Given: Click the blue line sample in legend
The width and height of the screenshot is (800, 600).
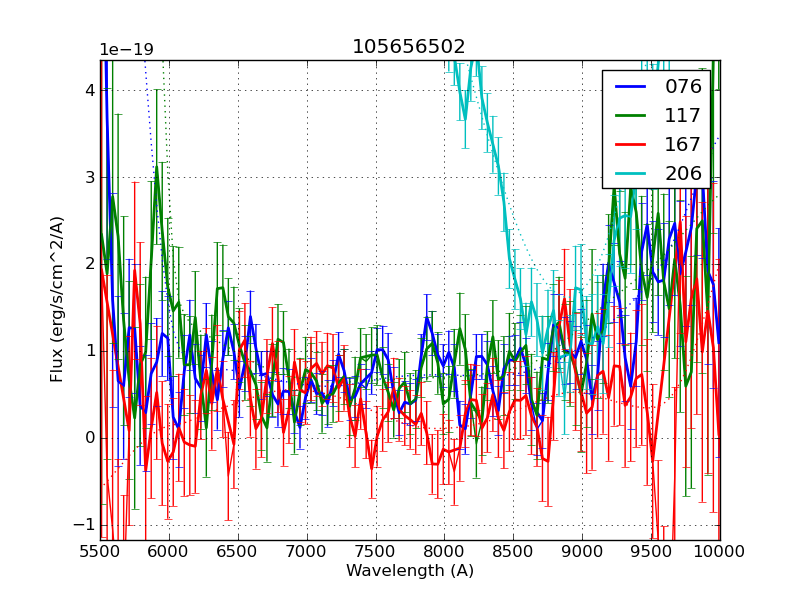Looking at the screenshot, I should 630,86.
